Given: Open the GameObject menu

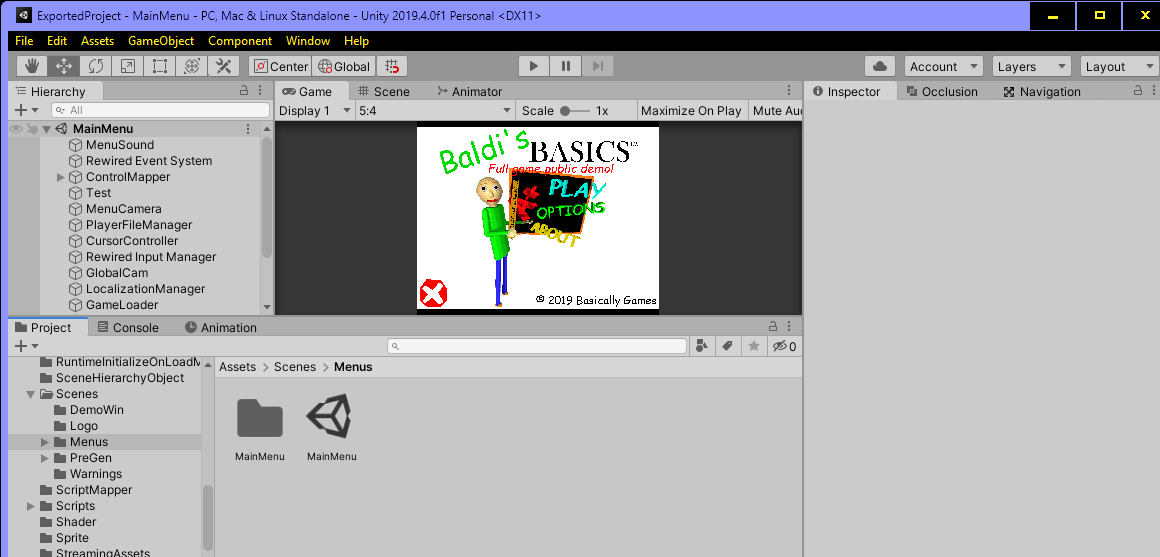Looking at the screenshot, I should click(x=161, y=41).
